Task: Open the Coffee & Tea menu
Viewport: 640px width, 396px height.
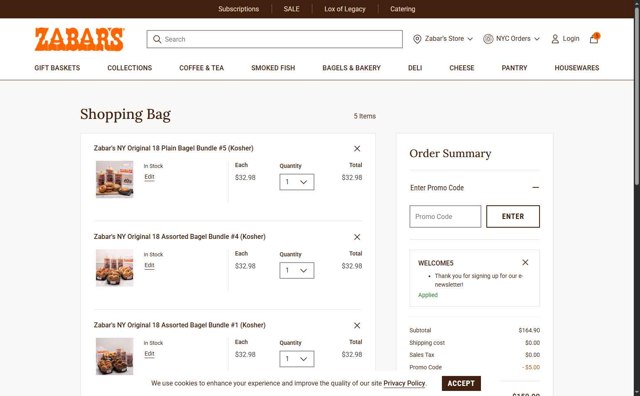Action: coord(202,68)
